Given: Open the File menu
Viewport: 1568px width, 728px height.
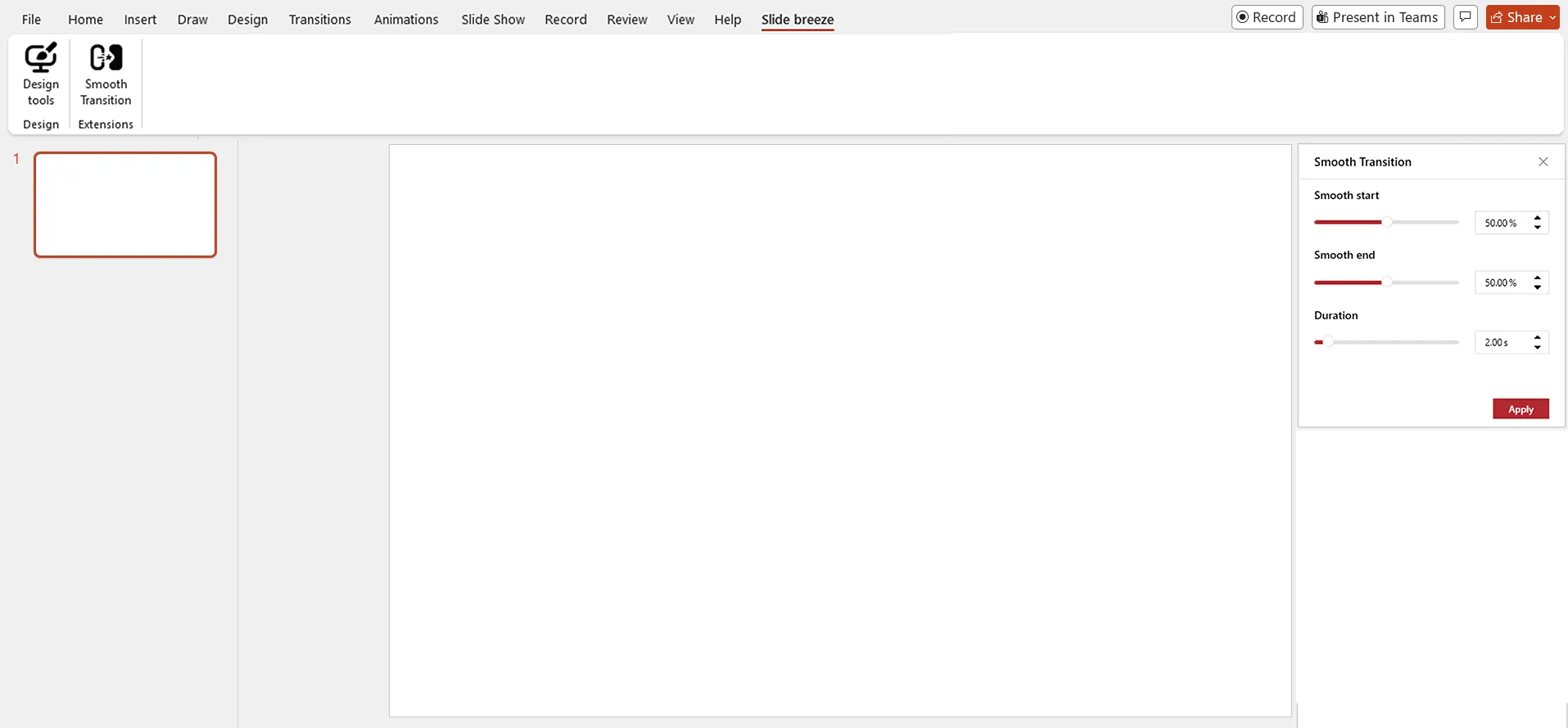Looking at the screenshot, I should click(x=31, y=19).
